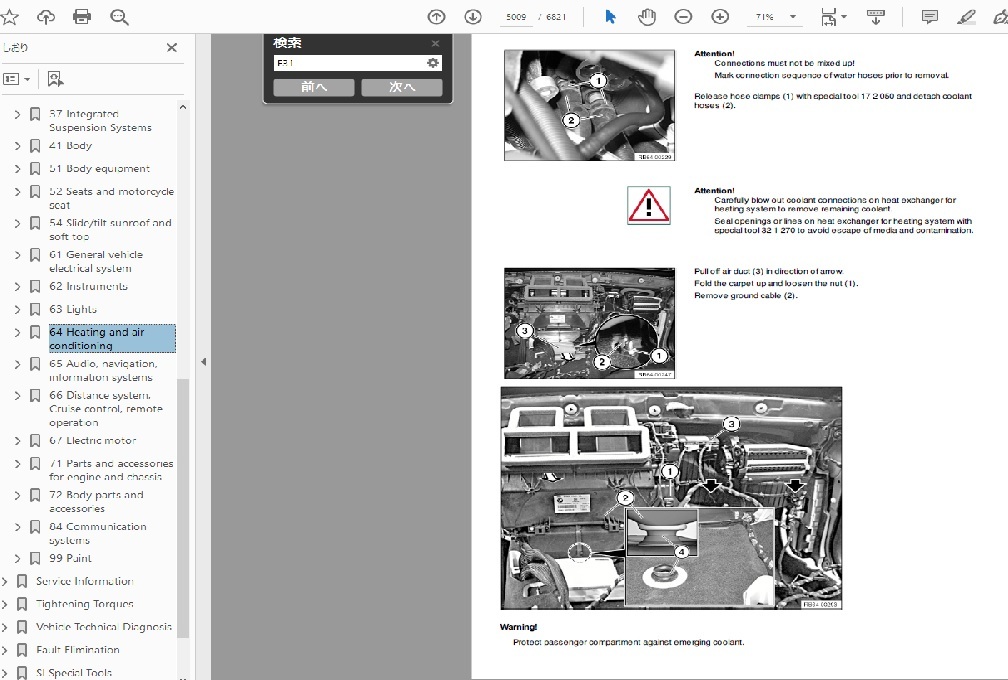Close the bookmarks panel

172,48
